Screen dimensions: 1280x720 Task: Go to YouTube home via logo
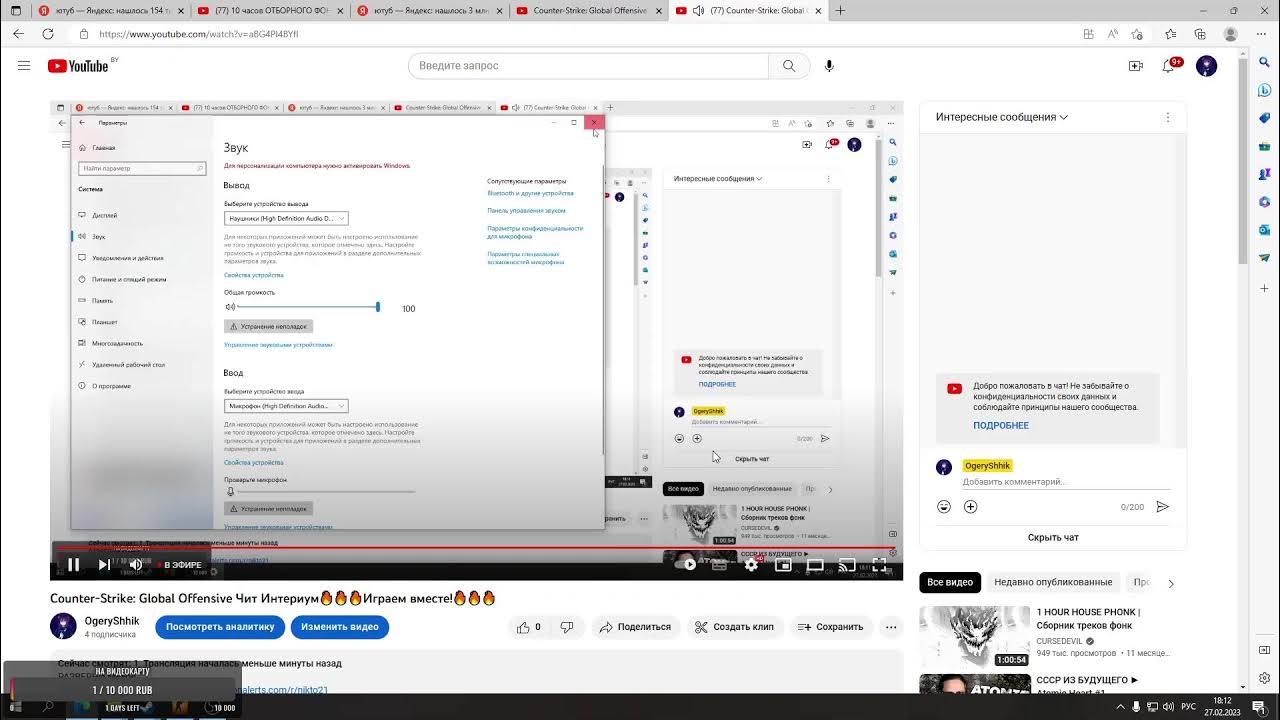[x=78, y=66]
